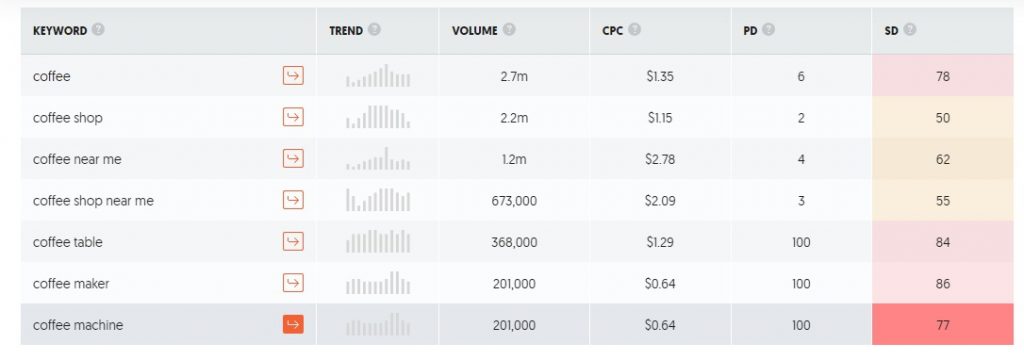Show help icon next to KEYWORD header
The width and height of the screenshot is (1024, 360).
98,29
